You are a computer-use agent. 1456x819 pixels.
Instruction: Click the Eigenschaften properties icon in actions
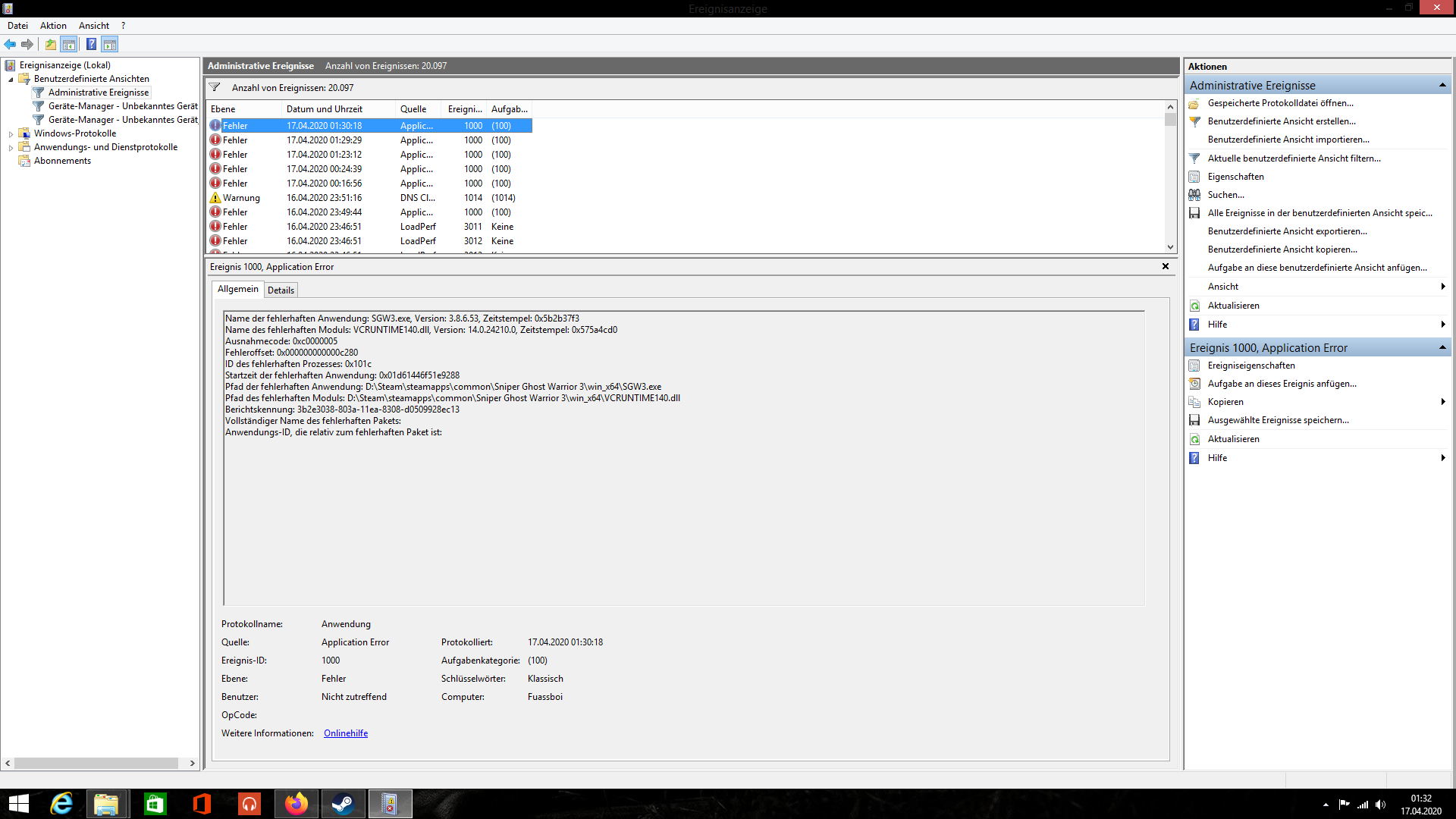pos(1194,177)
